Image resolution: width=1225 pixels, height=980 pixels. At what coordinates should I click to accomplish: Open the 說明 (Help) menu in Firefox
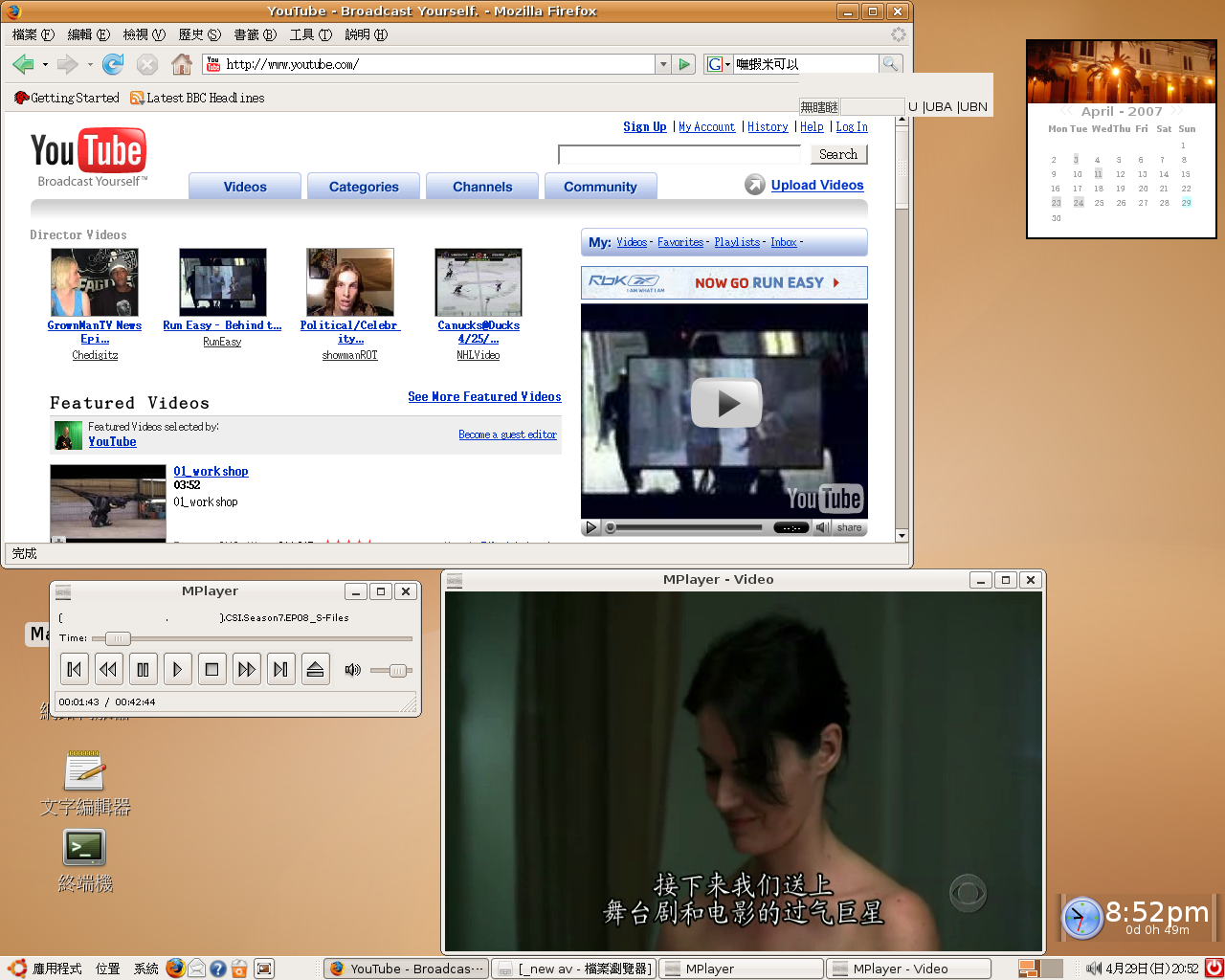(367, 34)
